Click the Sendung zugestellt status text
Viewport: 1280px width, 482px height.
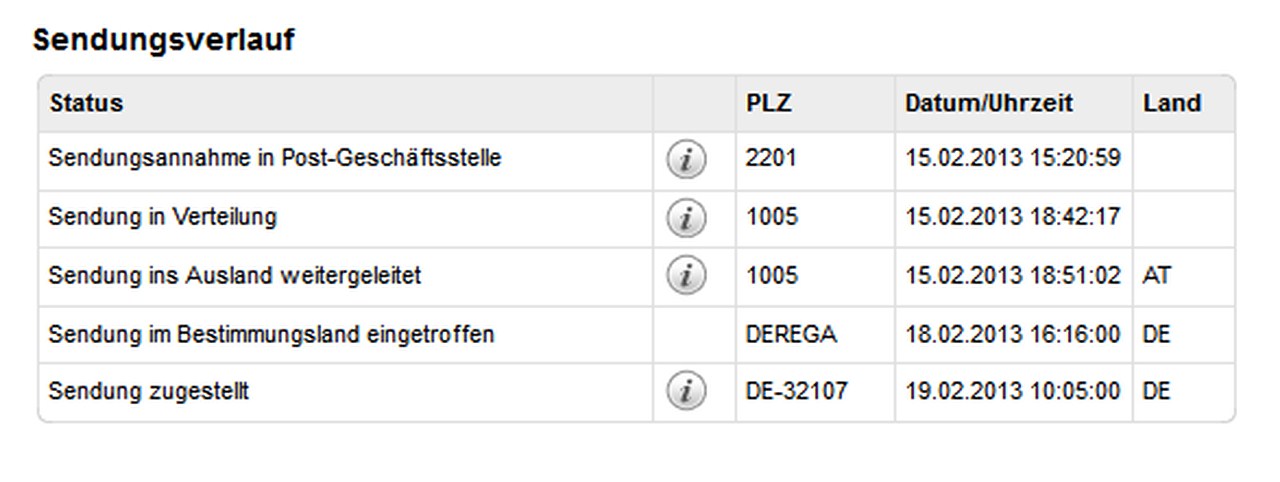148,391
